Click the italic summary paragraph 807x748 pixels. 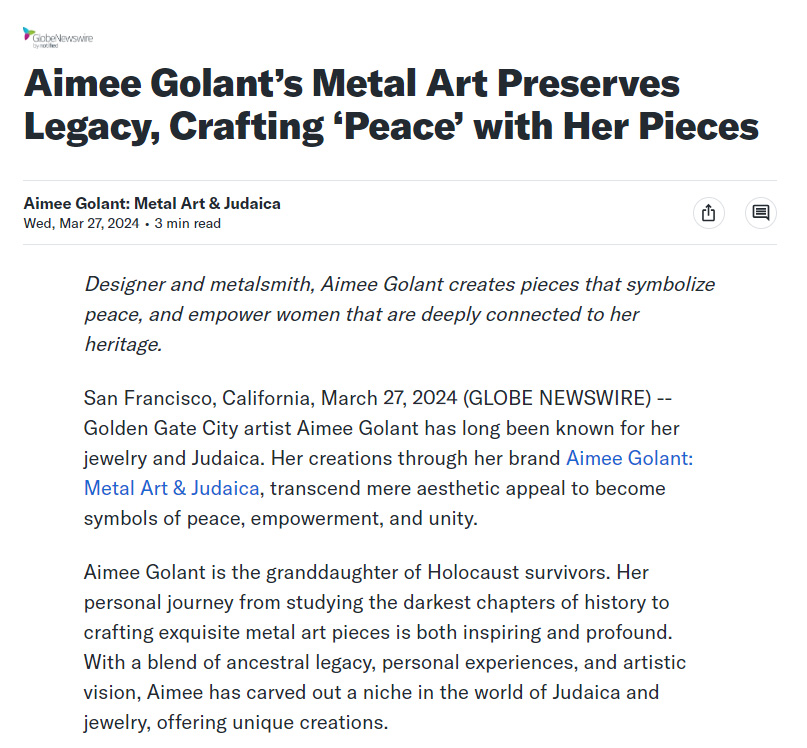pos(400,314)
